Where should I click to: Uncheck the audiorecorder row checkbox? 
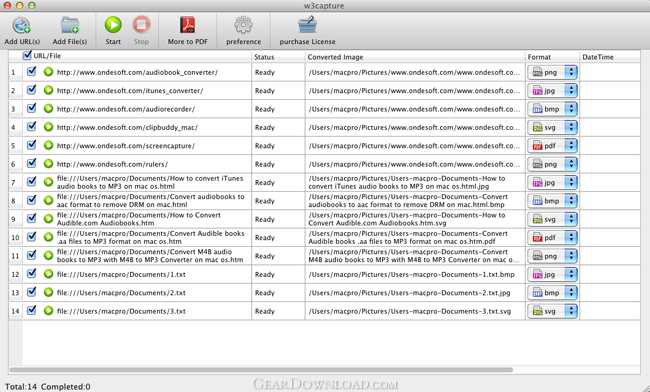[x=32, y=108]
